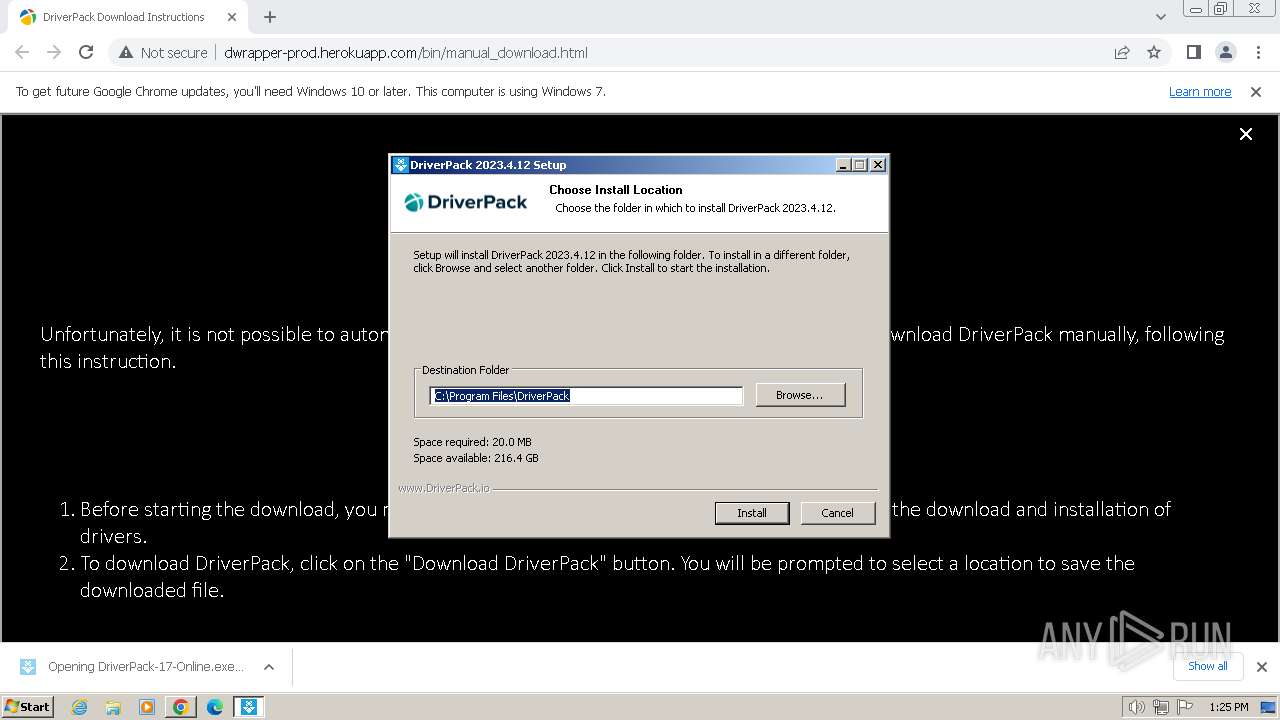
Task: Expand the tab search dropdown
Action: click(1160, 17)
